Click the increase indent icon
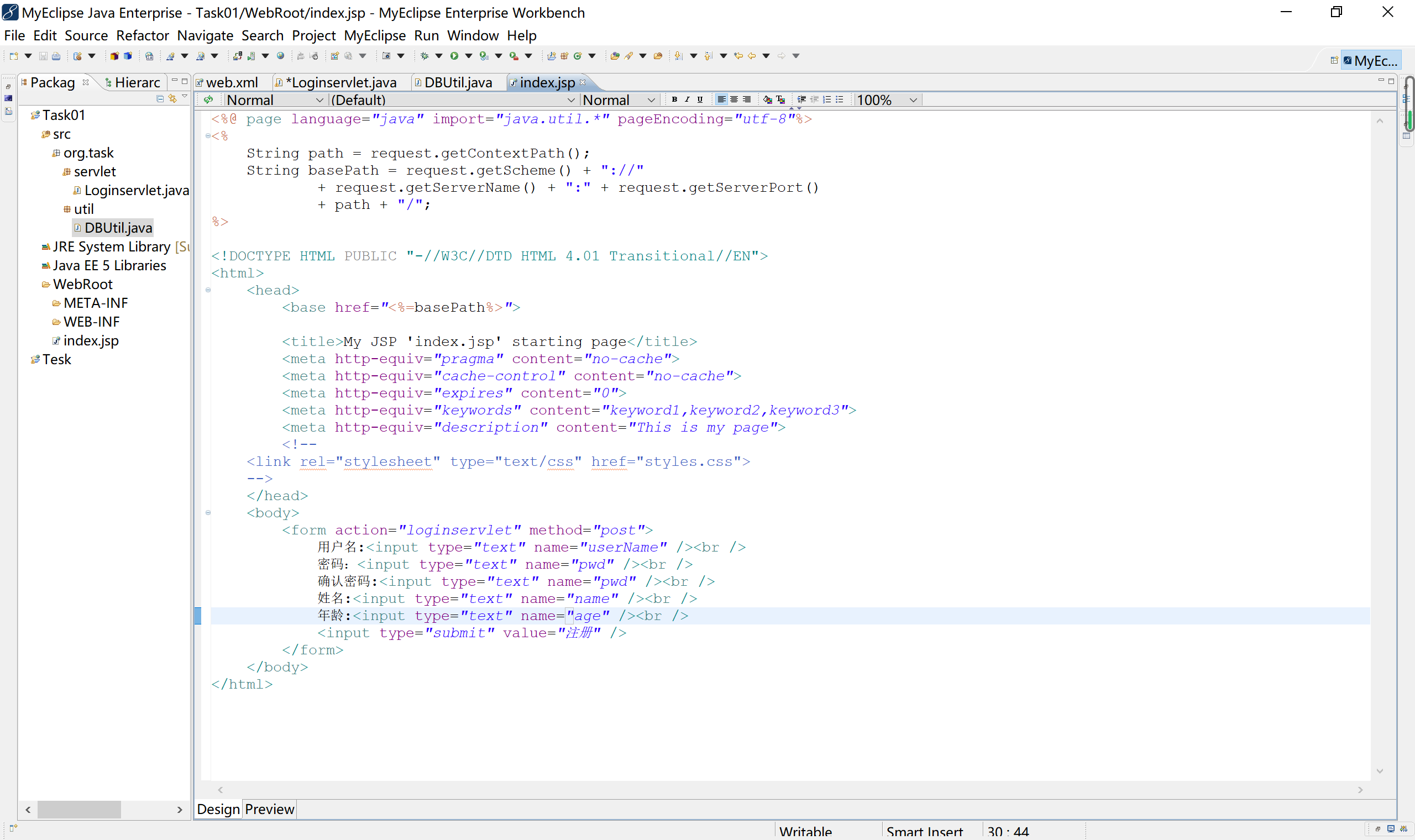 point(801,99)
